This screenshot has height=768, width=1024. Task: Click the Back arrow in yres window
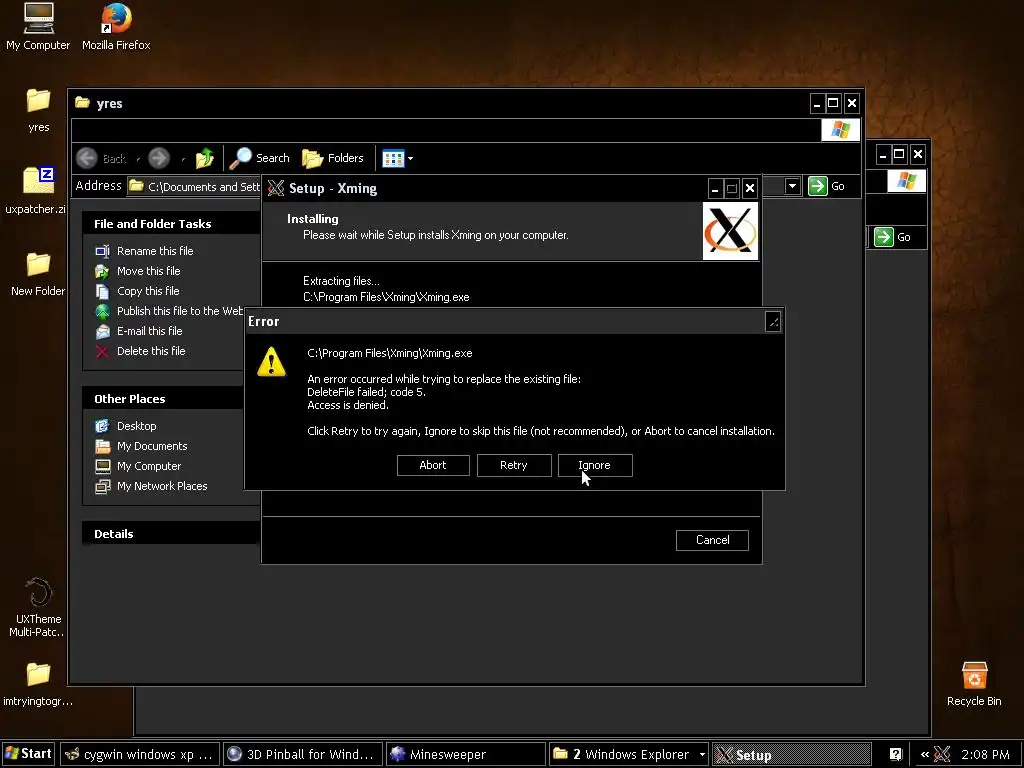point(87,158)
